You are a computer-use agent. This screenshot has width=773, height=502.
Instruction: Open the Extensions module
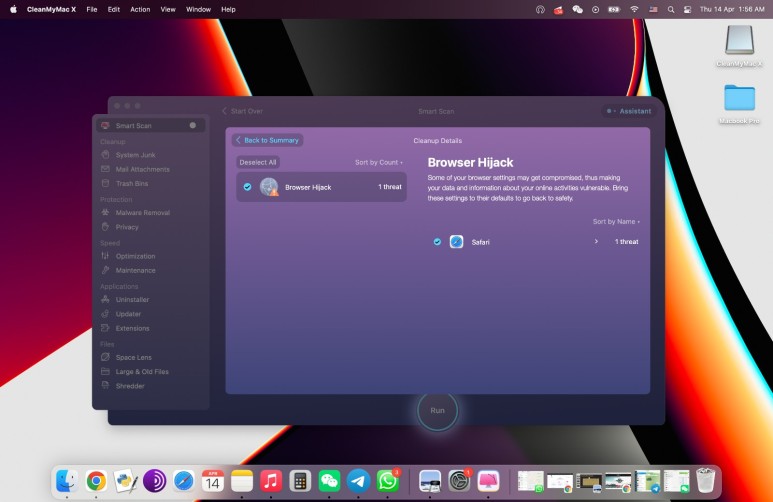pos(132,328)
